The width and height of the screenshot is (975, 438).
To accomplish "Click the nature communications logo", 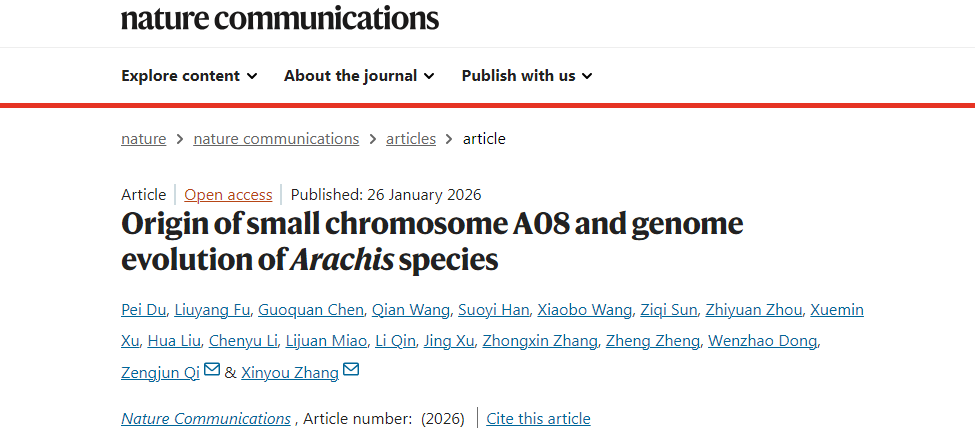I will [x=280, y=18].
